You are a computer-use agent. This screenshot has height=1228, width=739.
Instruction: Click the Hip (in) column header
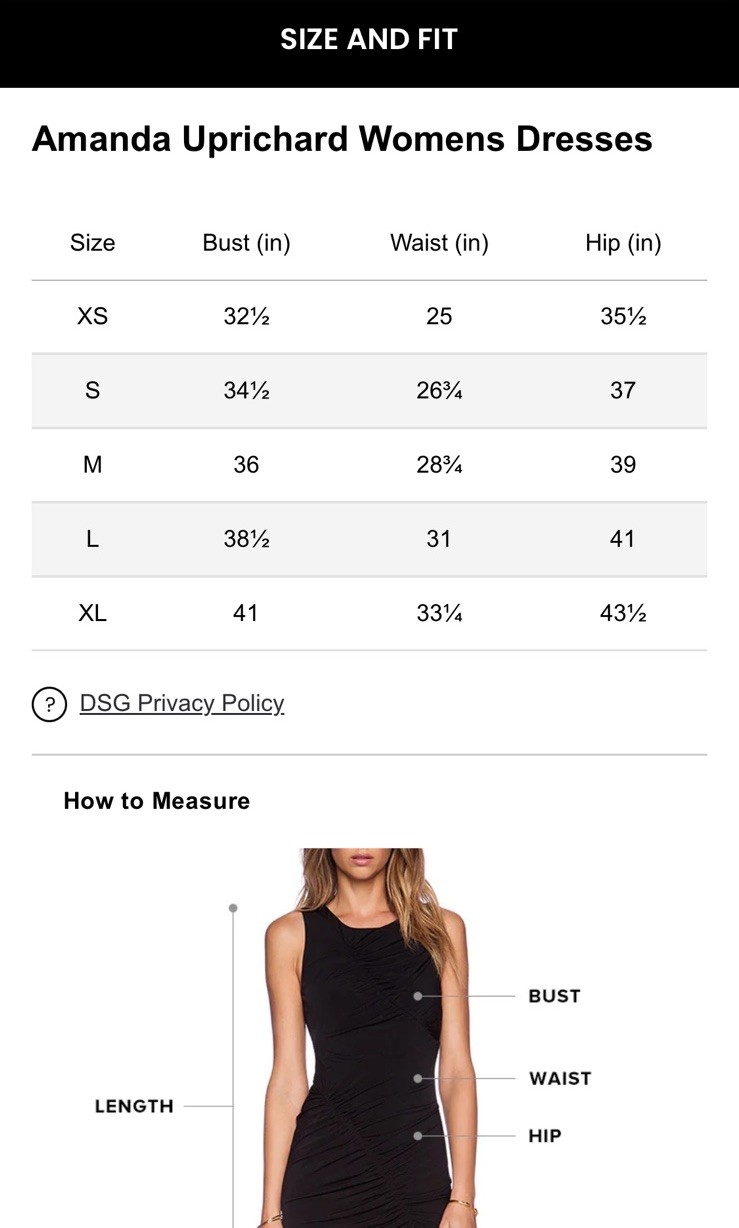pyautogui.click(x=623, y=243)
